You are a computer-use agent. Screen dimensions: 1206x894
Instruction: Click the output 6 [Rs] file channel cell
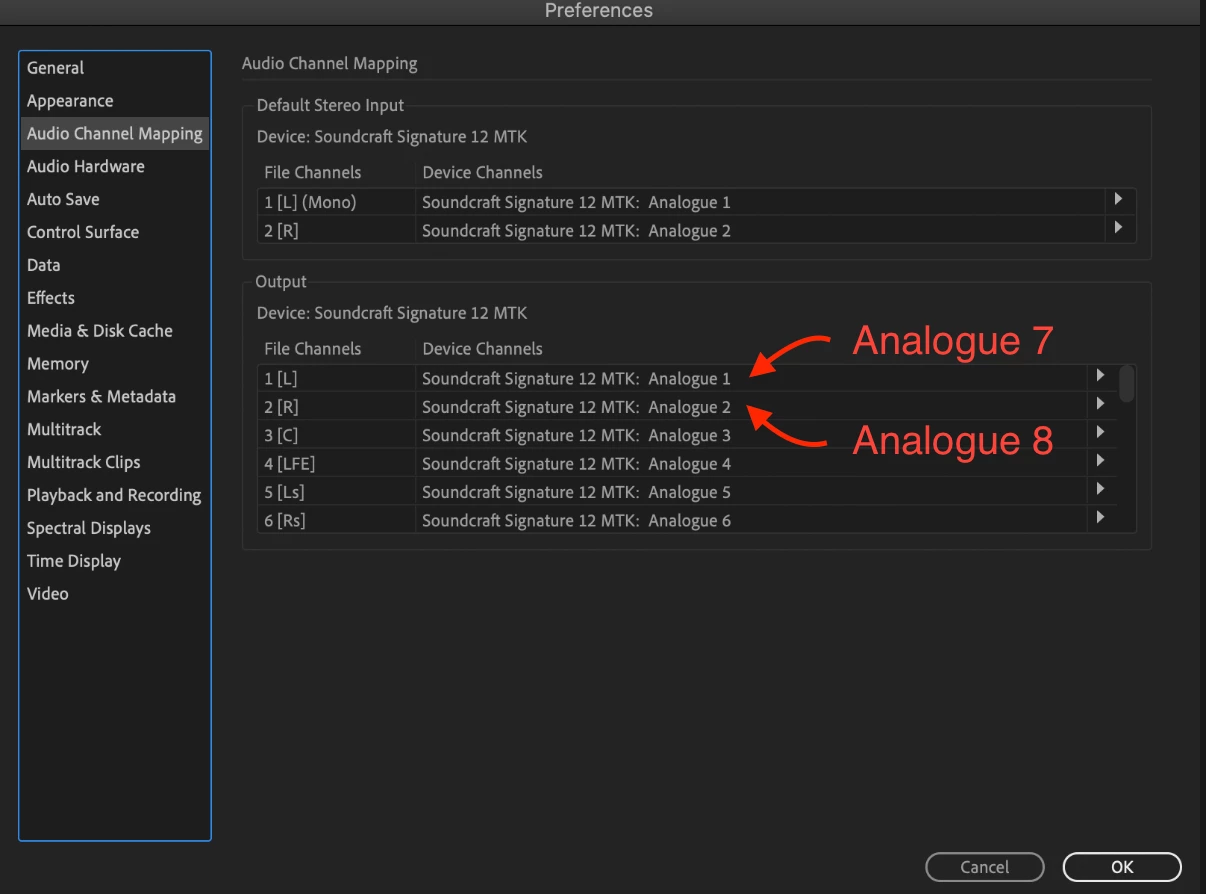tap(336, 520)
